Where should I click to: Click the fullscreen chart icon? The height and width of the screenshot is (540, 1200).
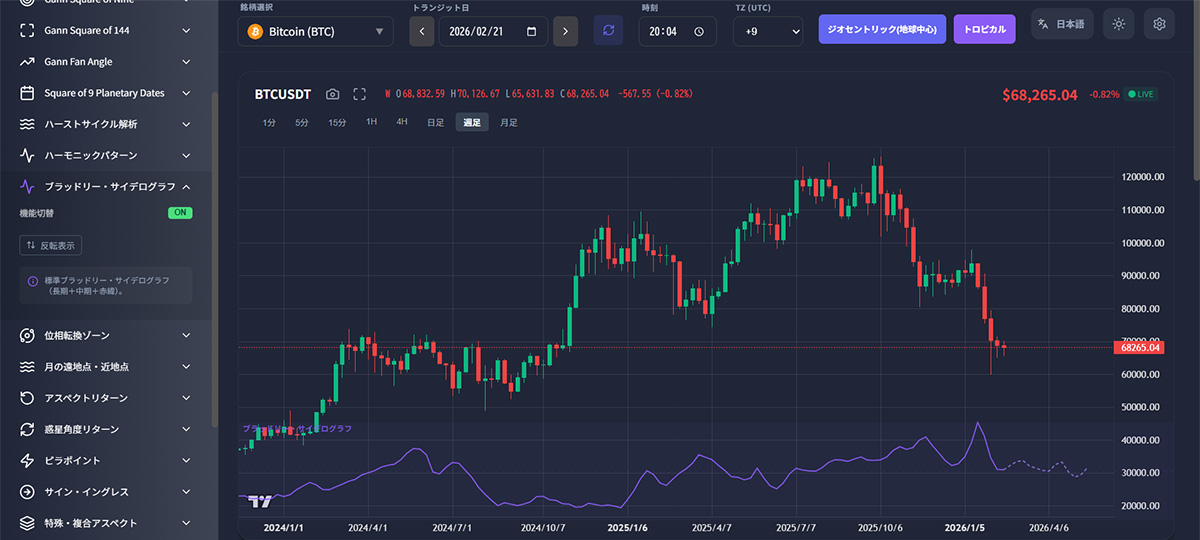point(359,94)
